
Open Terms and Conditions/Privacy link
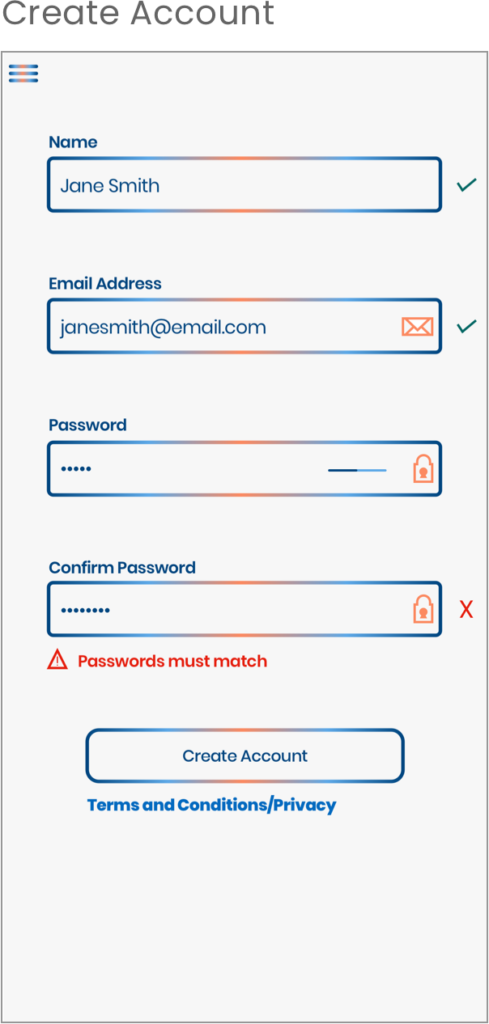coord(212,805)
